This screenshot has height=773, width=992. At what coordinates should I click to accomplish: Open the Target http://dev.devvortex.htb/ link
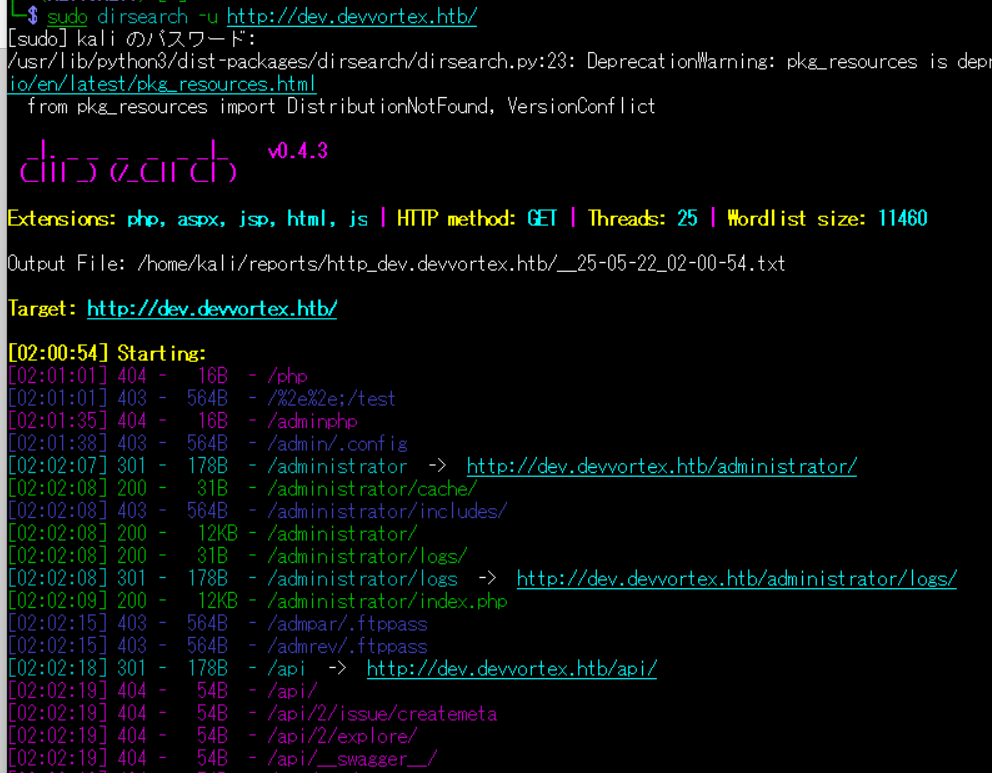pos(211,309)
